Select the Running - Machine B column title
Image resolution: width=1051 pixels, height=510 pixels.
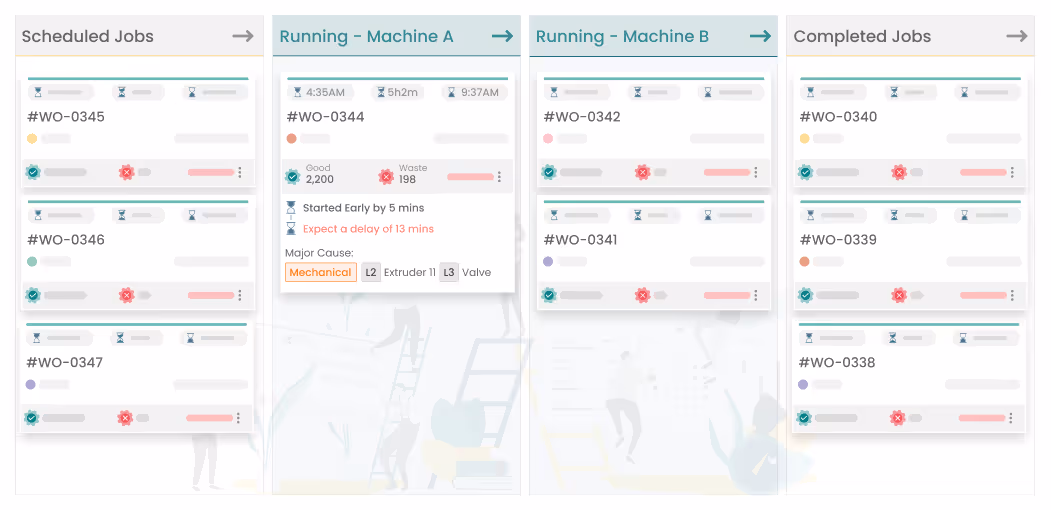pos(622,36)
